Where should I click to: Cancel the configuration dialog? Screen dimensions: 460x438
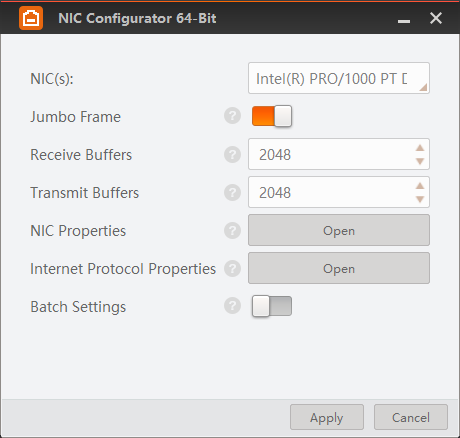(x=411, y=417)
